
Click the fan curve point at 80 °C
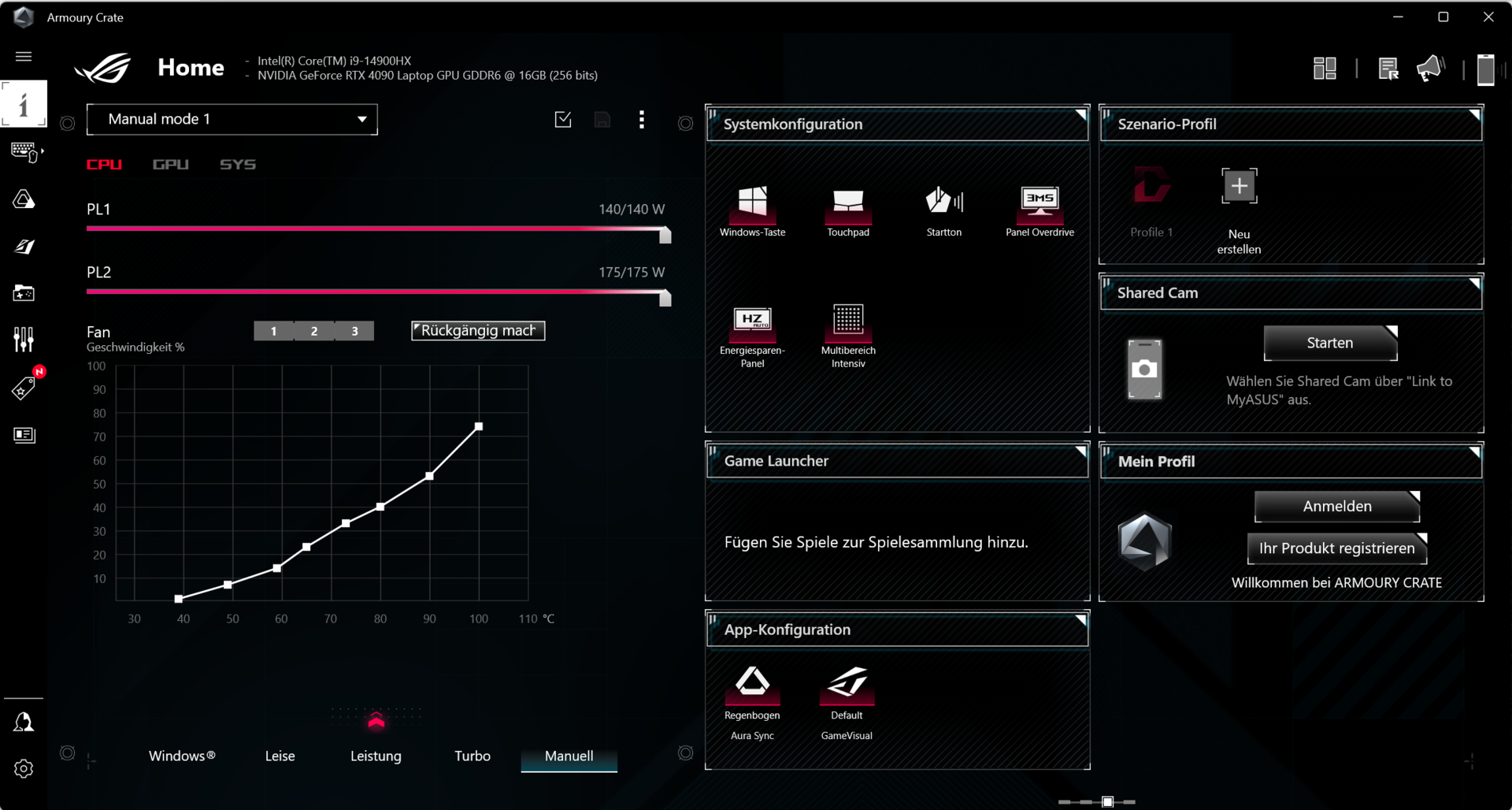380,507
